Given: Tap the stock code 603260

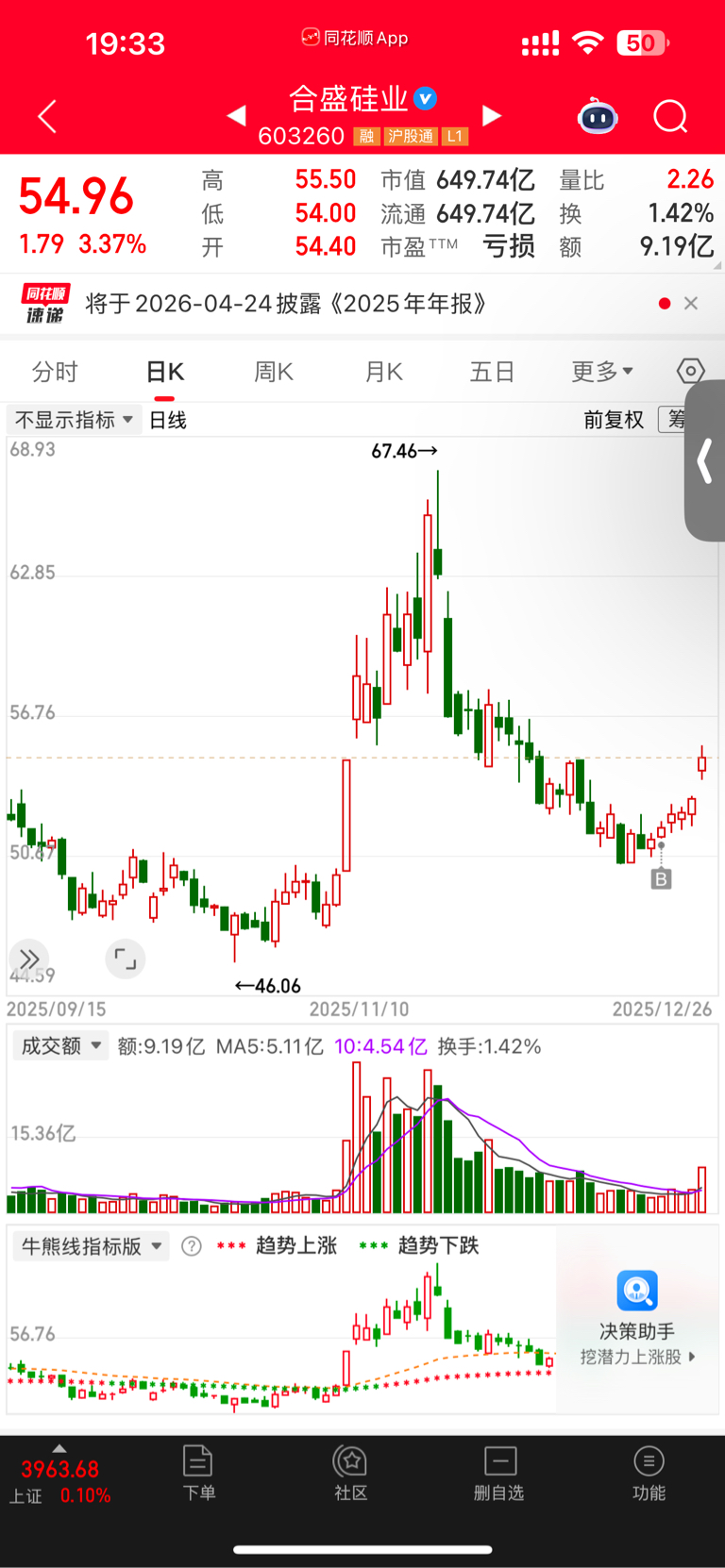Looking at the screenshot, I should click(x=301, y=137).
